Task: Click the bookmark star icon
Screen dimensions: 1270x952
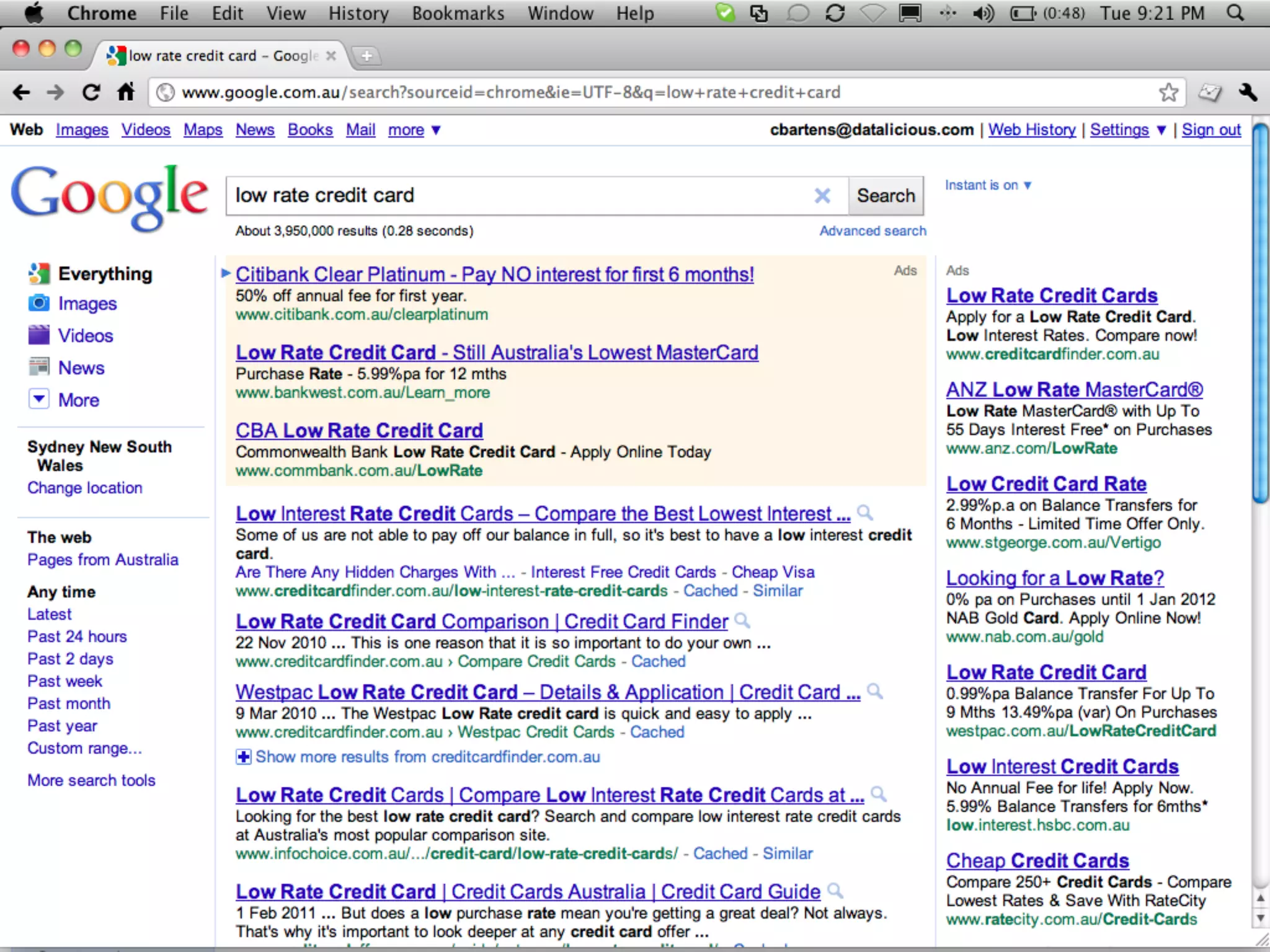Action: tap(1168, 93)
